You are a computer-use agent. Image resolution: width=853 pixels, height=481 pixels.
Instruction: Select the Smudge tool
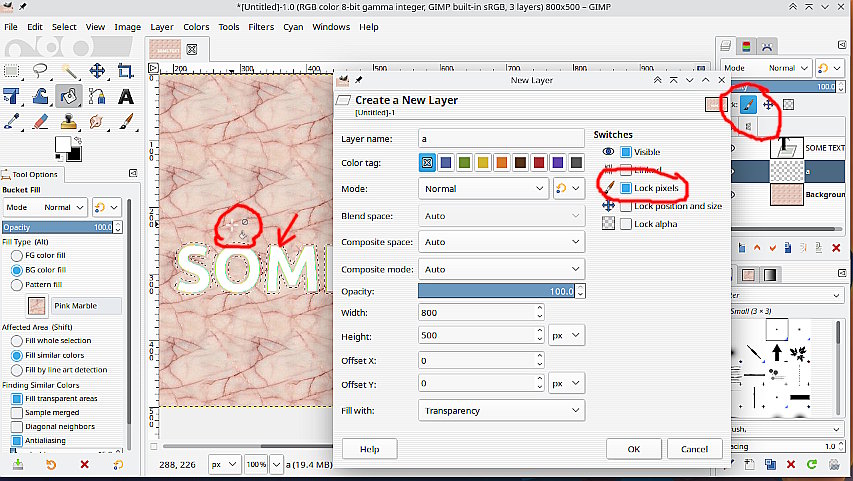pos(97,121)
